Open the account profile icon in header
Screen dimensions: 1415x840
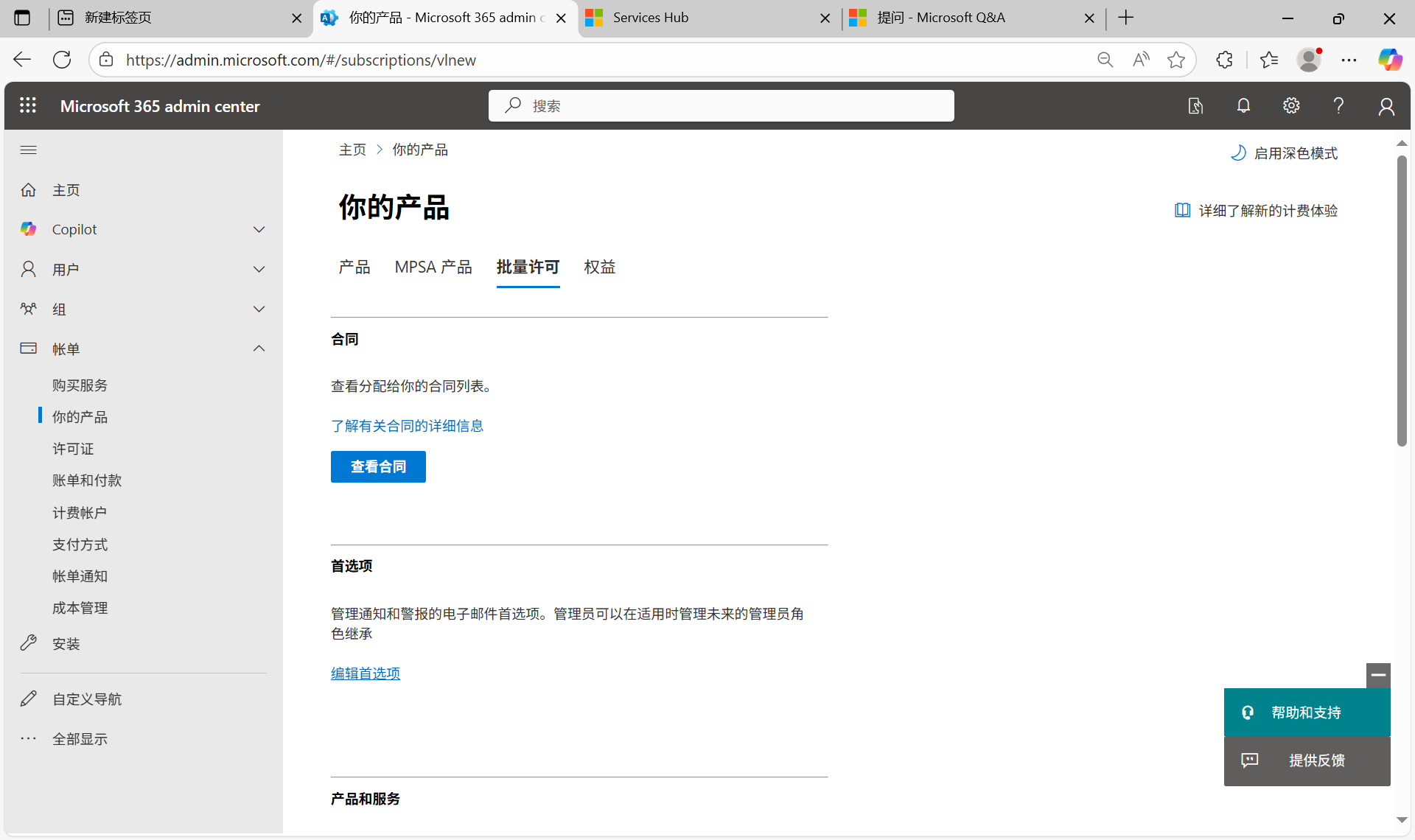tap(1386, 106)
